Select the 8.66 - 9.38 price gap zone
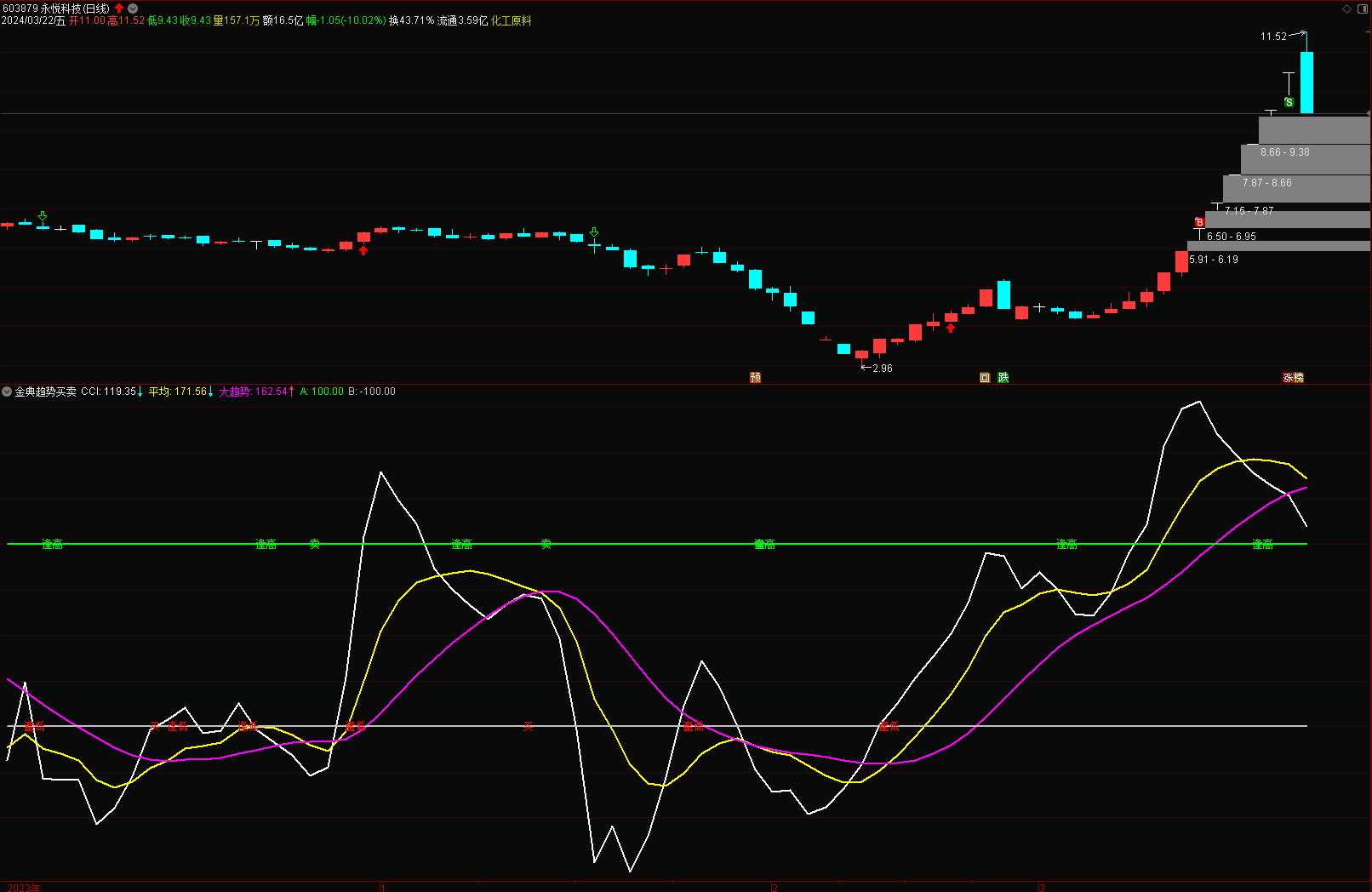Viewport: 1372px width, 892px height. 1285,152
